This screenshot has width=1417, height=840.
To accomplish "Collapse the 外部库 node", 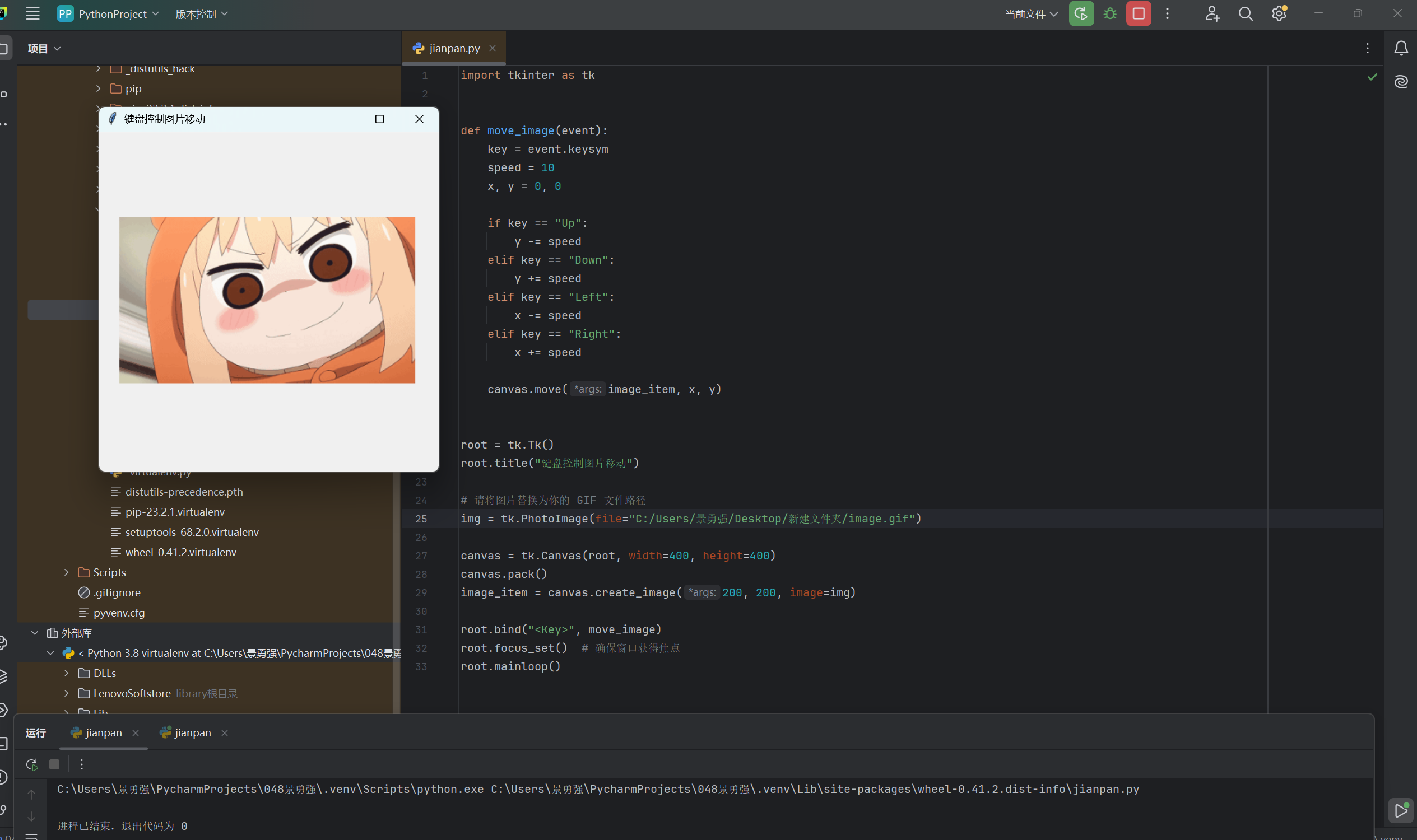I will click(x=35, y=633).
